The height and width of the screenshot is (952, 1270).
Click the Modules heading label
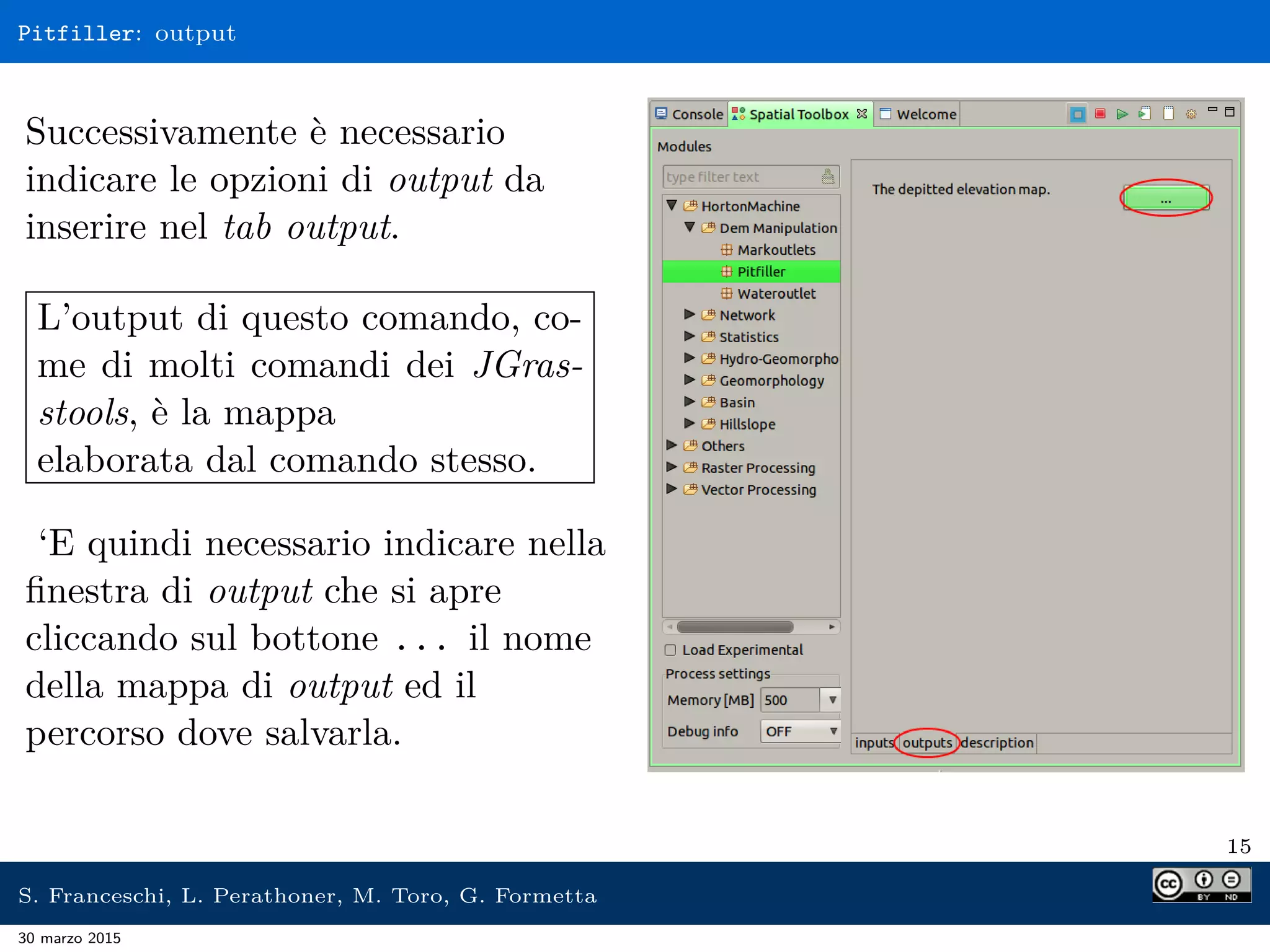[684, 147]
